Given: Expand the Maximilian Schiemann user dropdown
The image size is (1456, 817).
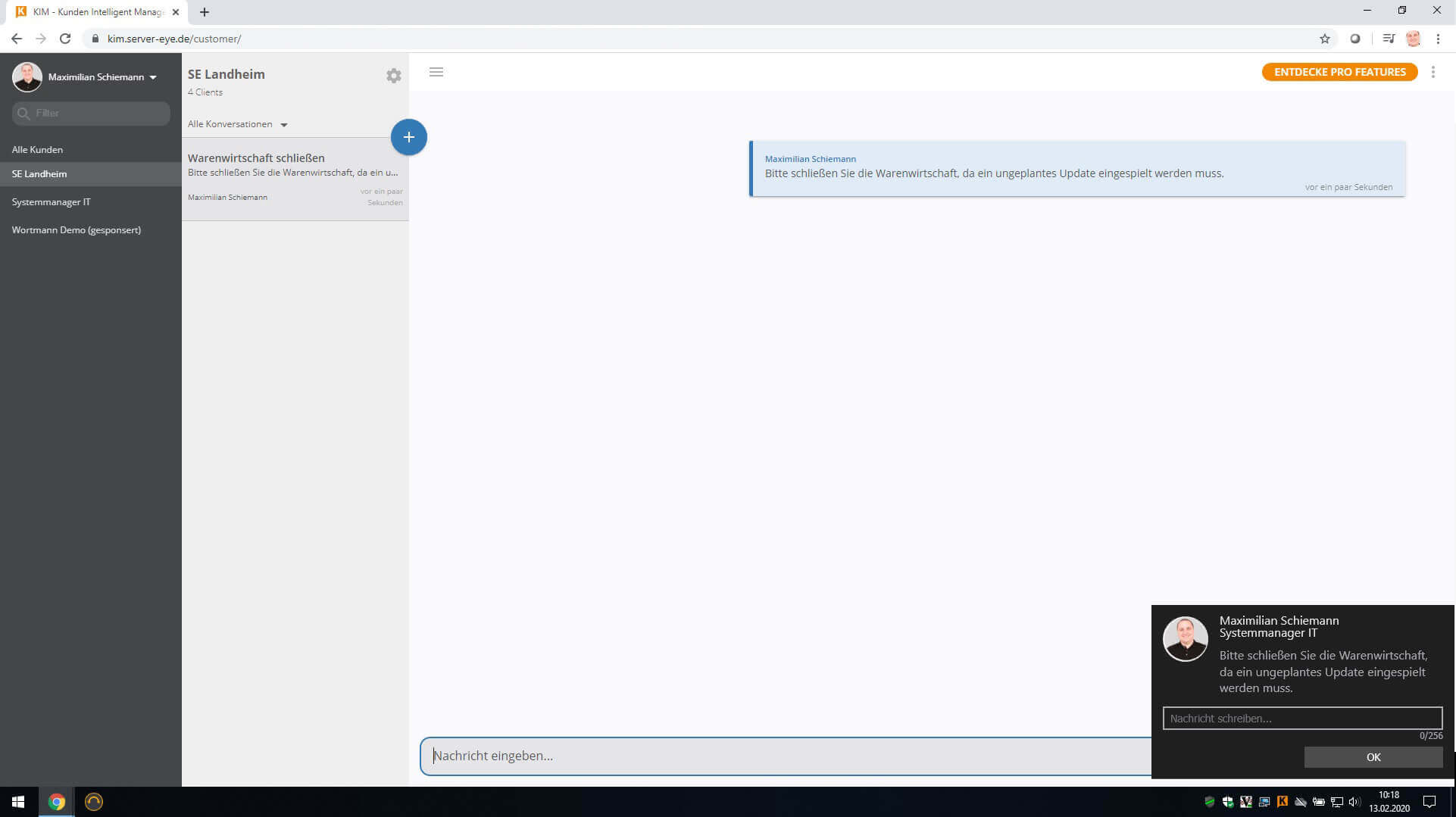Looking at the screenshot, I should [153, 77].
